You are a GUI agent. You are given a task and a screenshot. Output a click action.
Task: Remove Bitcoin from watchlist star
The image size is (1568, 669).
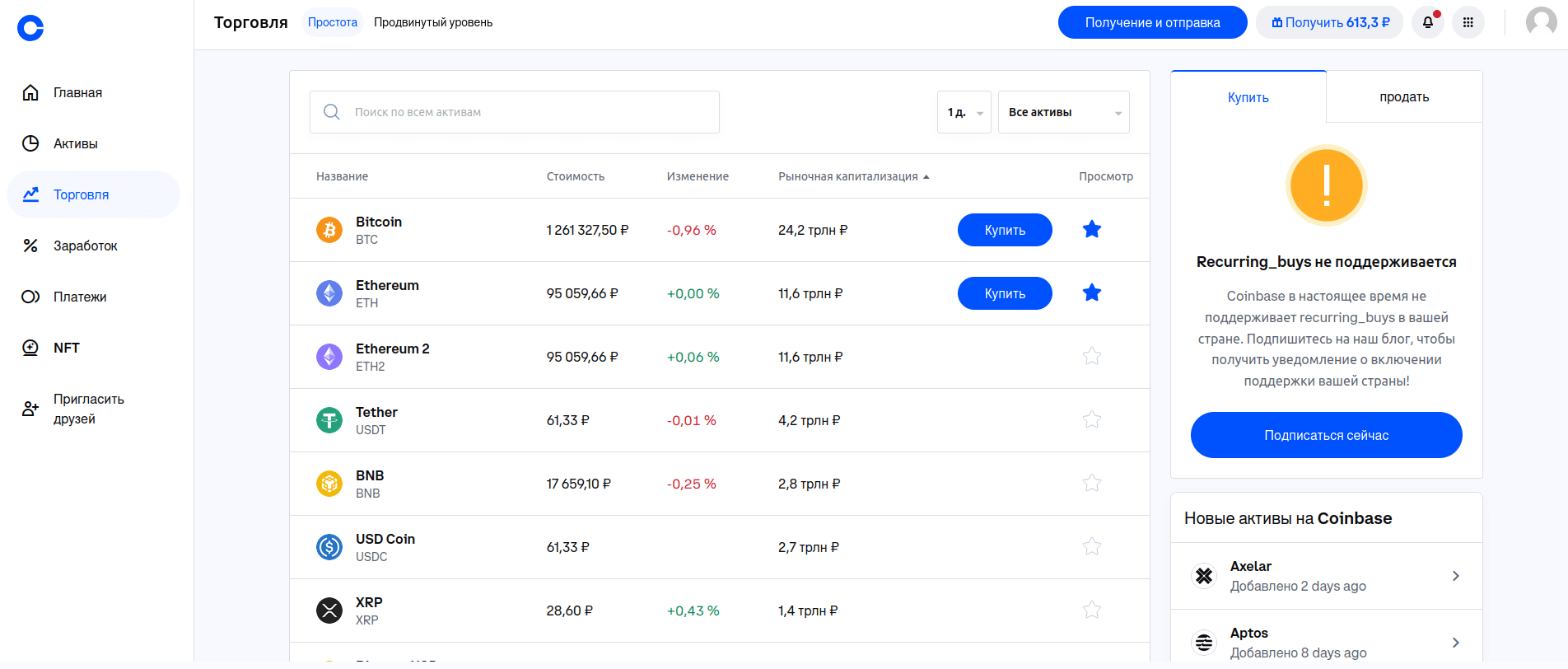tap(1091, 230)
